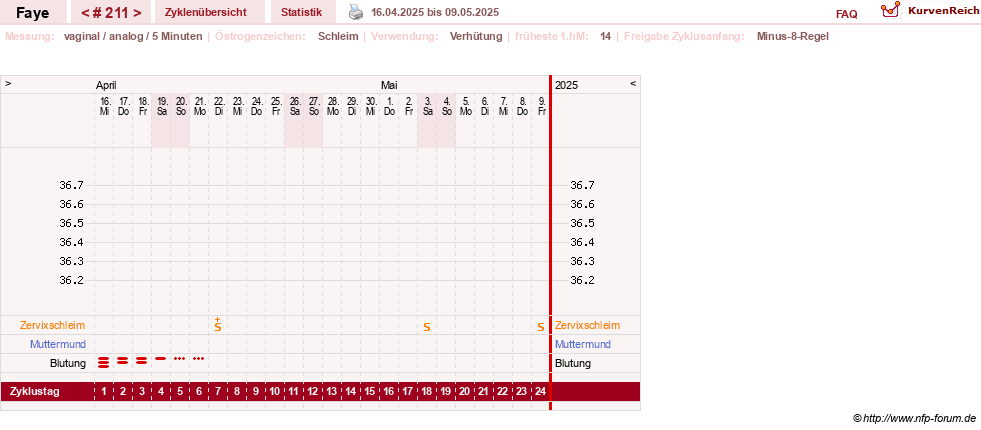Click the left Muttermund row label
981x430 pixels.
pyautogui.click(x=58, y=344)
